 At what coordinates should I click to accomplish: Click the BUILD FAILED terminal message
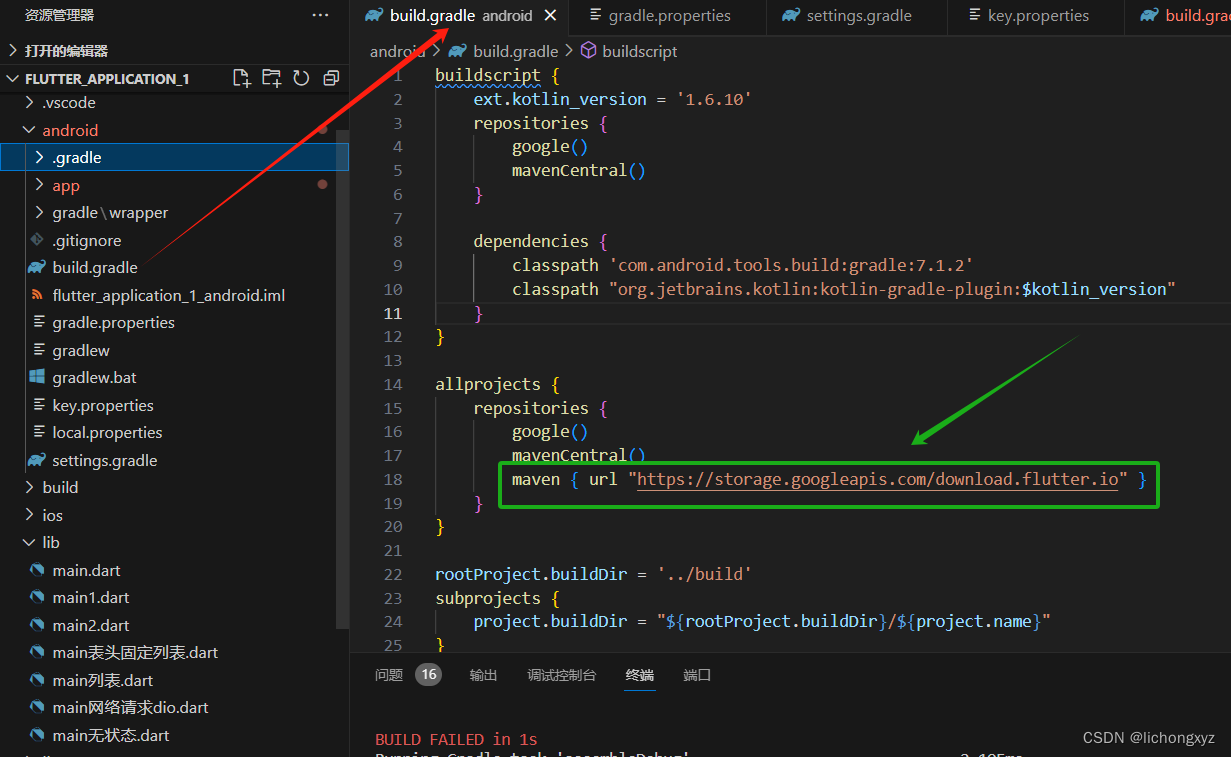456,739
